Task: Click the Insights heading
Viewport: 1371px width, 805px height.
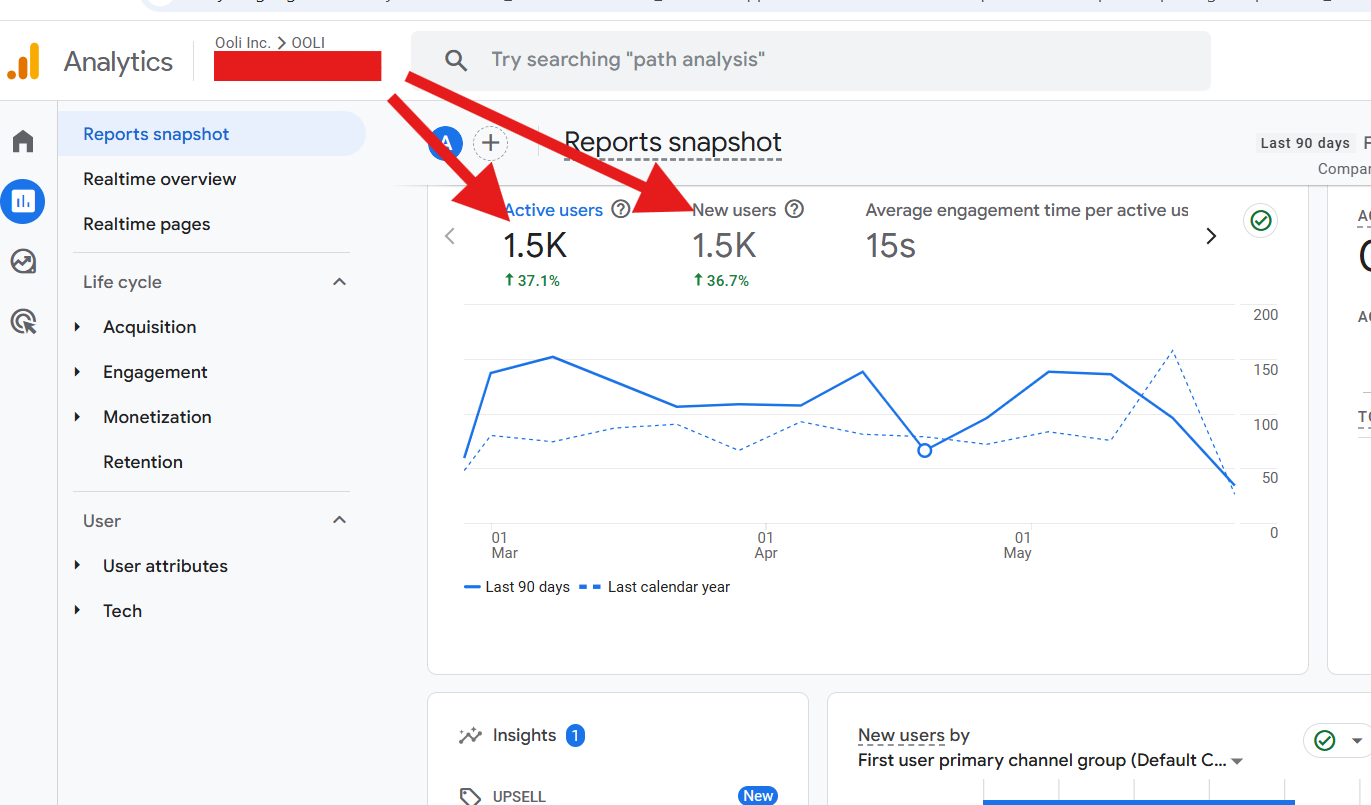Action: pyautogui.click(x=524, y=736)
